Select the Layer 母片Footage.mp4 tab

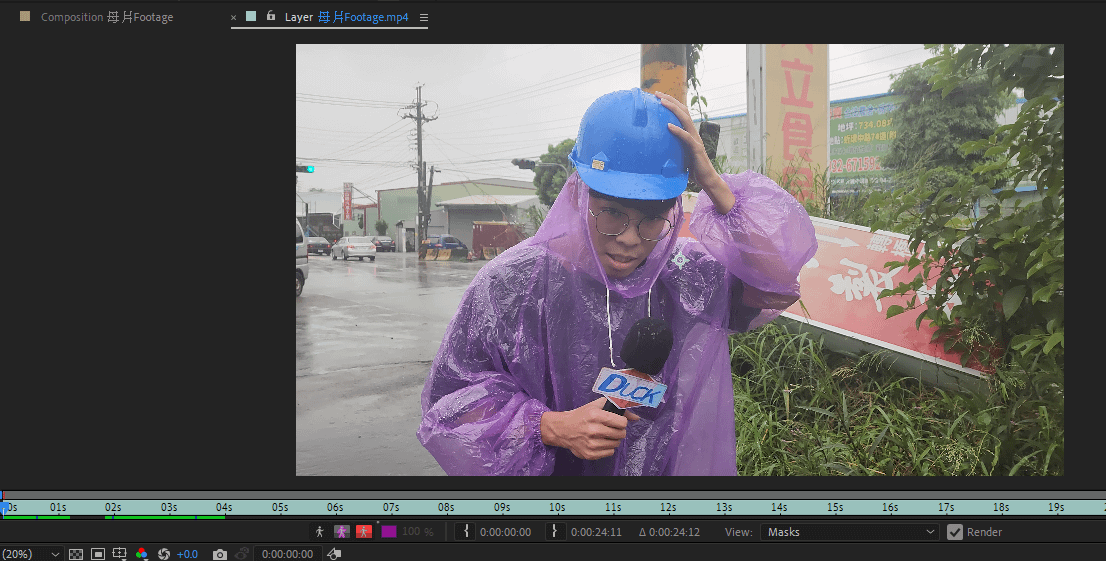pos(346,17)
